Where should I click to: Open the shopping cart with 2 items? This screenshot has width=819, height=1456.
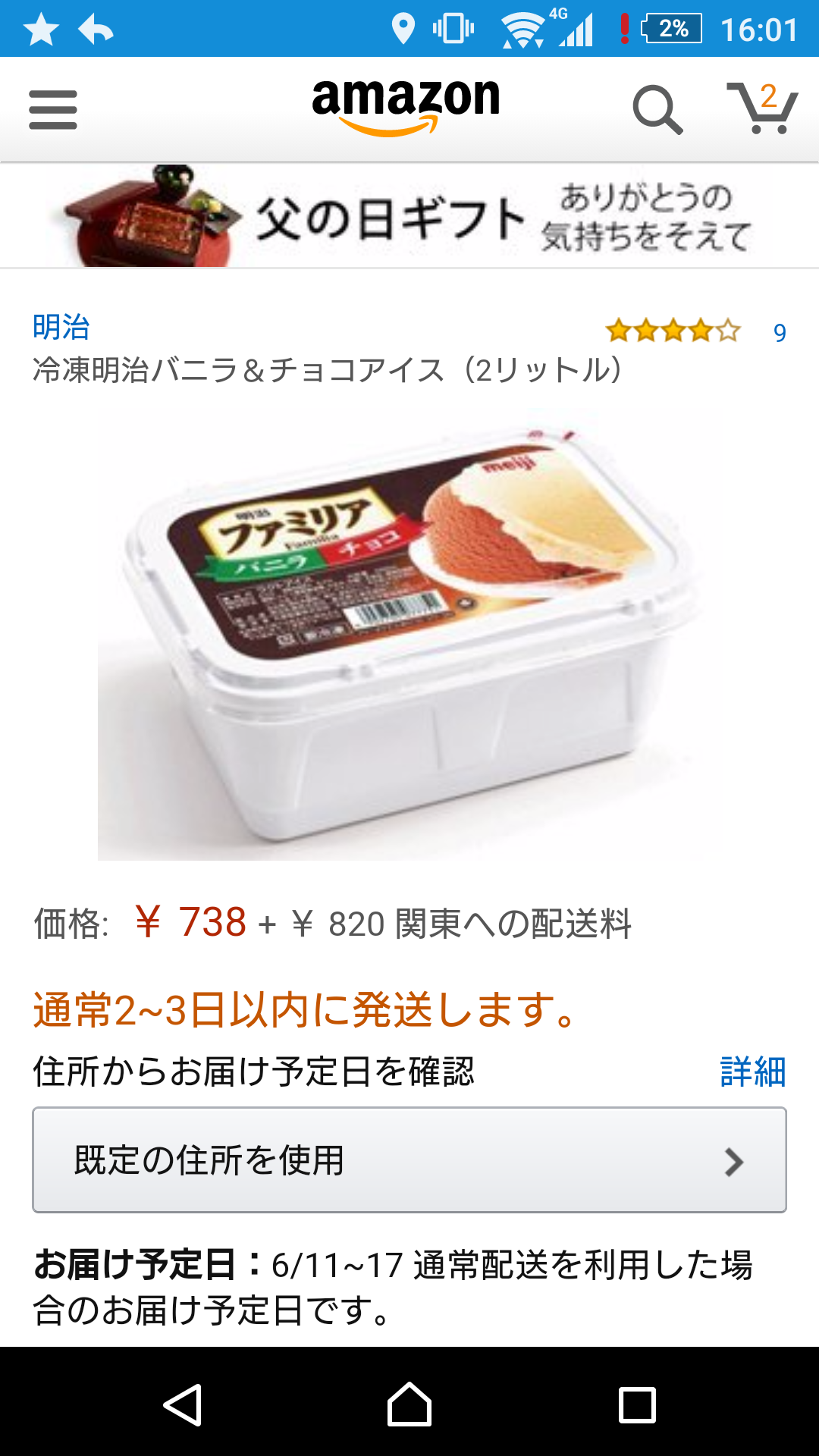coord(763,108)
